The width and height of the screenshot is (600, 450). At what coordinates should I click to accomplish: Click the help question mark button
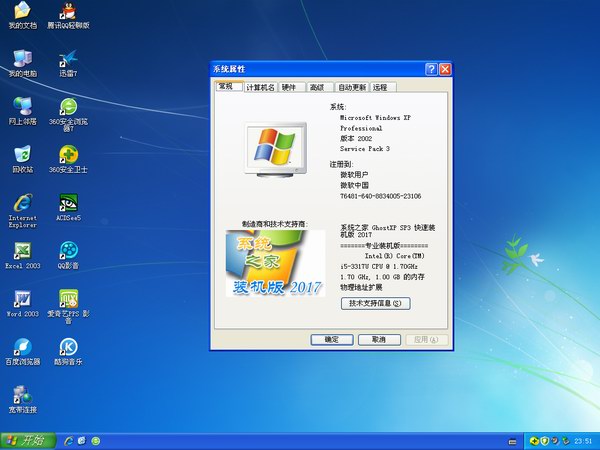(x=431, y=69)
